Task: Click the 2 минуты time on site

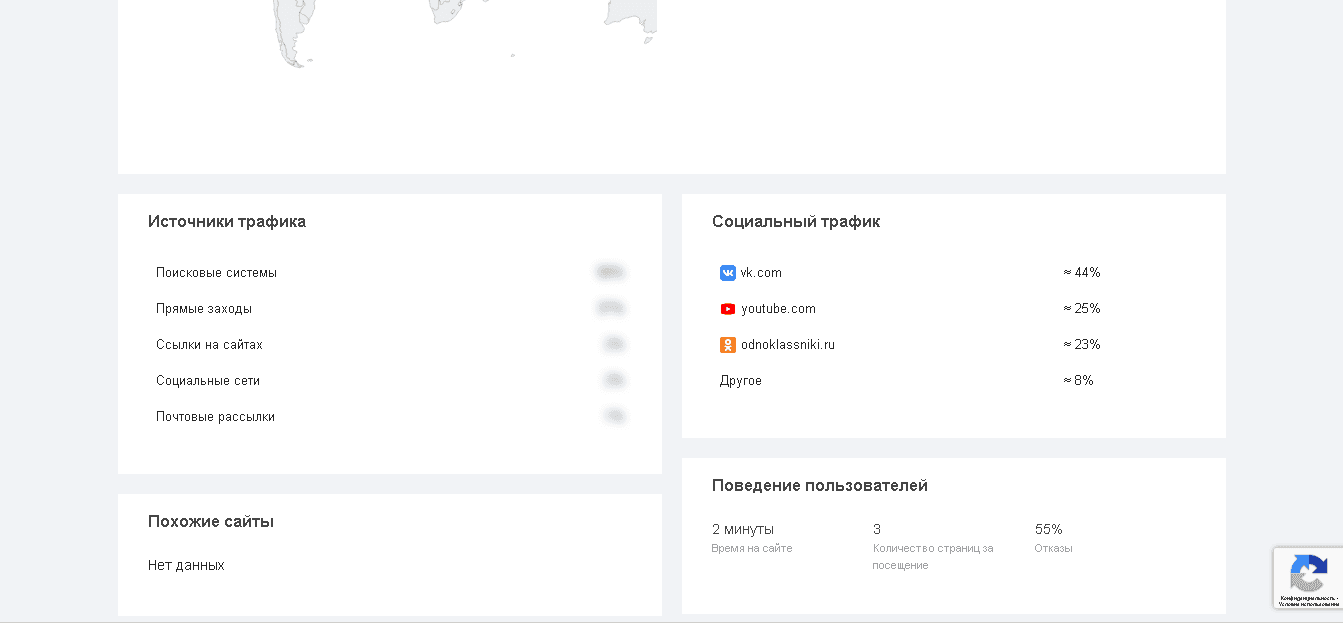Action: click(742, 529)
